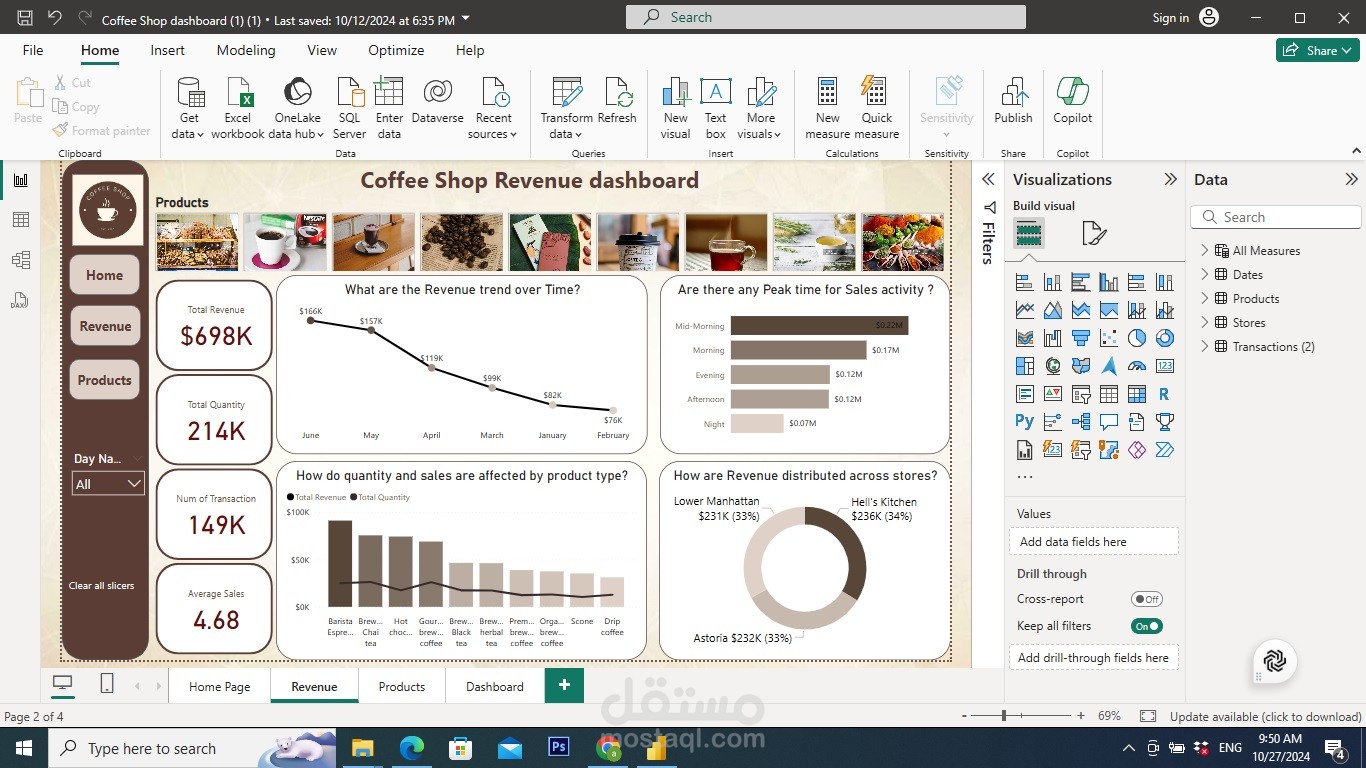Click the dashboard's Products navigation button
This screenshot has height=768, width=1366.
tap(104, 380)
